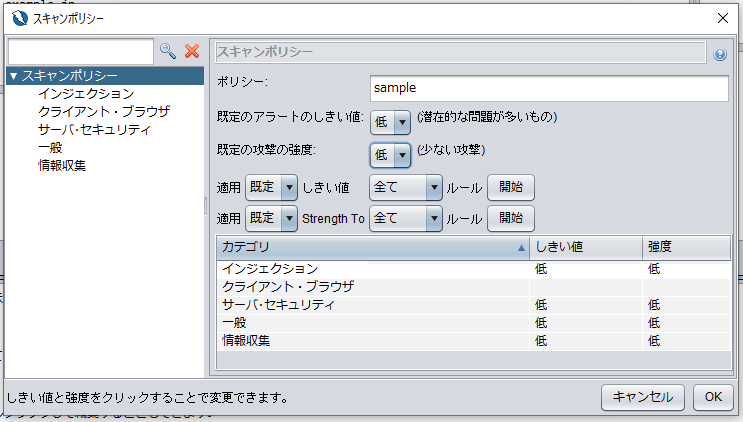Click 一般 row in the category table
This screenshot has width=743, height=422.
click(x=474, y=323)
